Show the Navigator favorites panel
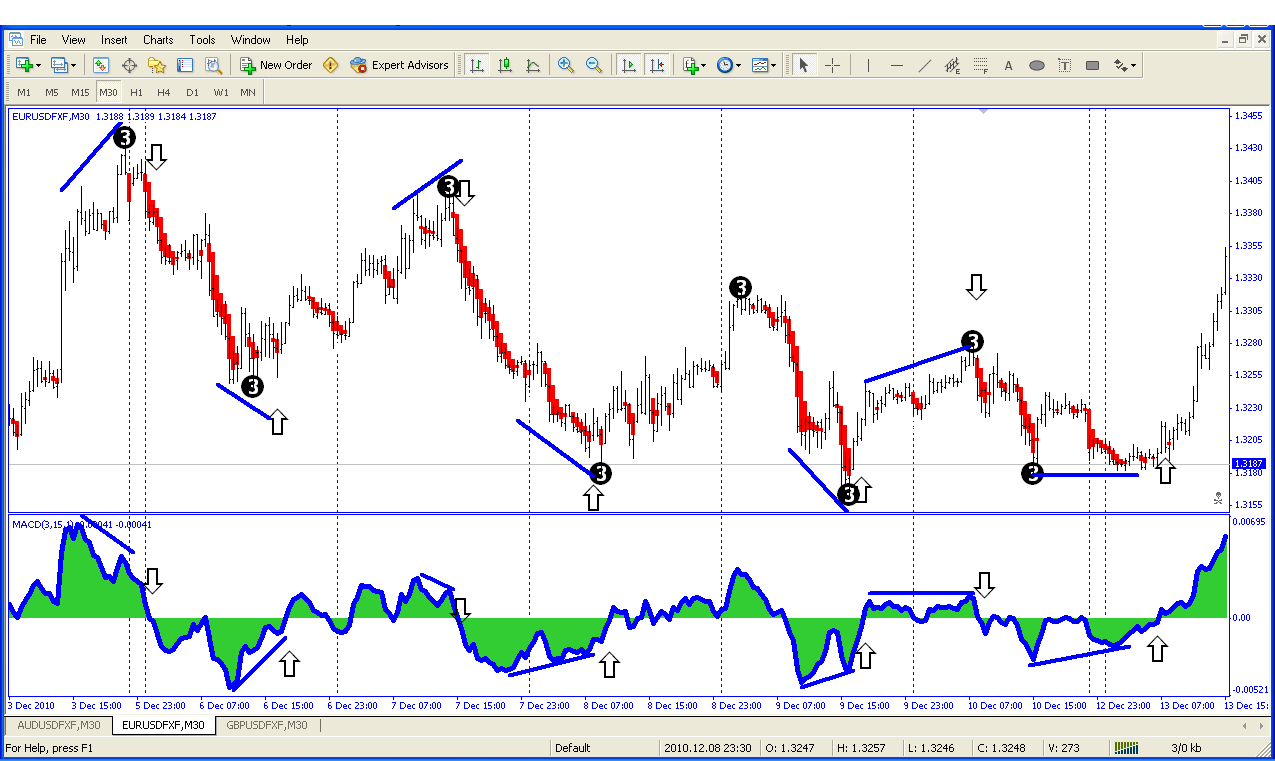The width and height of the screenshot is (1275, 761). coord(157,65)
